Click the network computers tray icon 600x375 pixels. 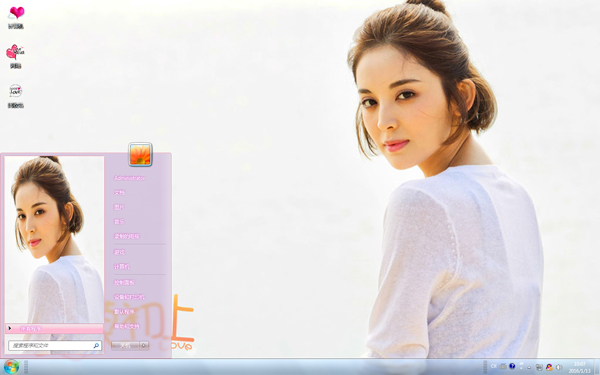(539, 367)
